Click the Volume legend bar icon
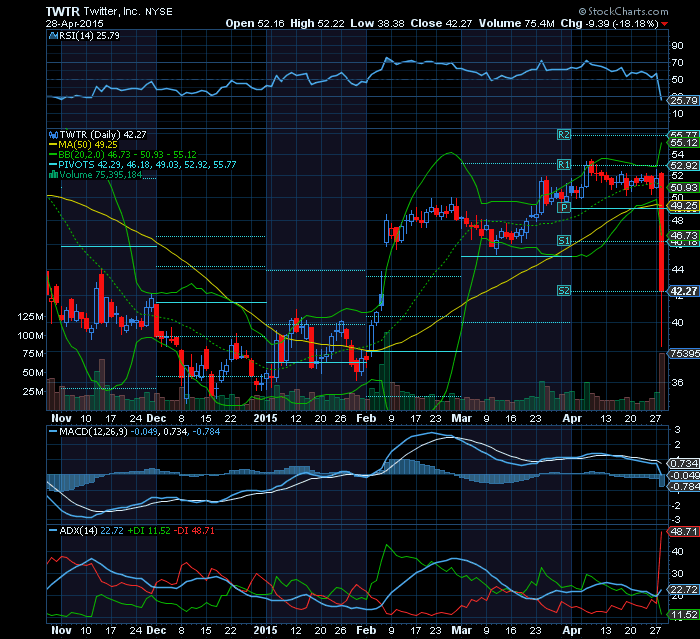The image size is (700, 639). [54, 175]
